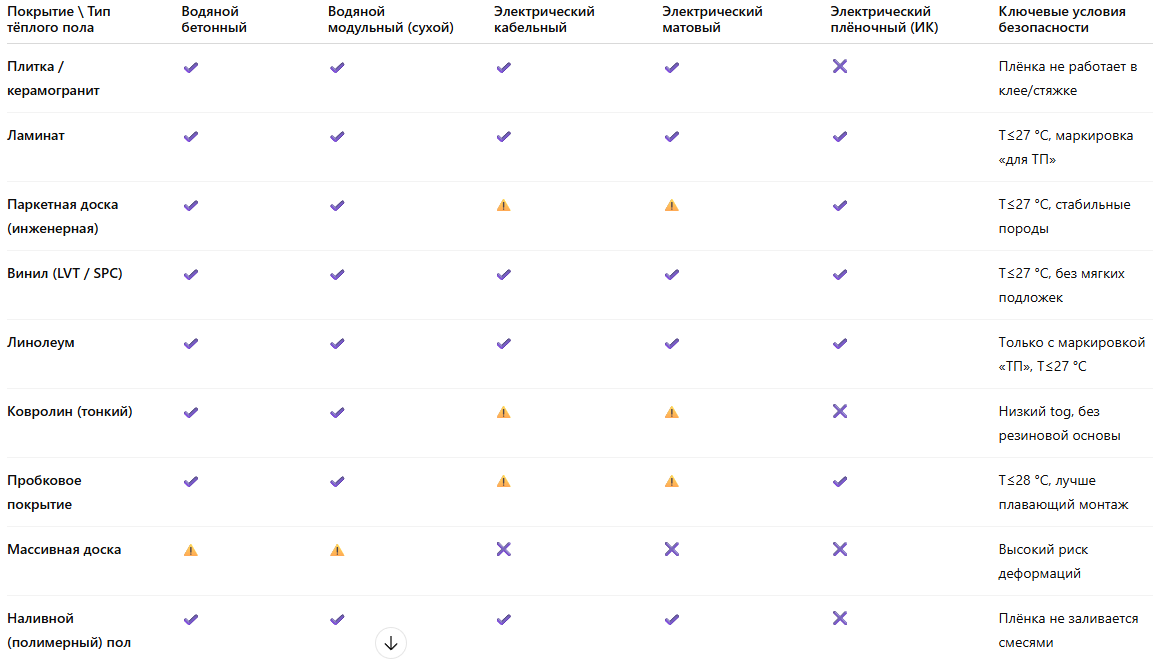1153x668 pixels.
Task: Click warning icon for solid wood, concrete water floor
Action: (190, 550)
